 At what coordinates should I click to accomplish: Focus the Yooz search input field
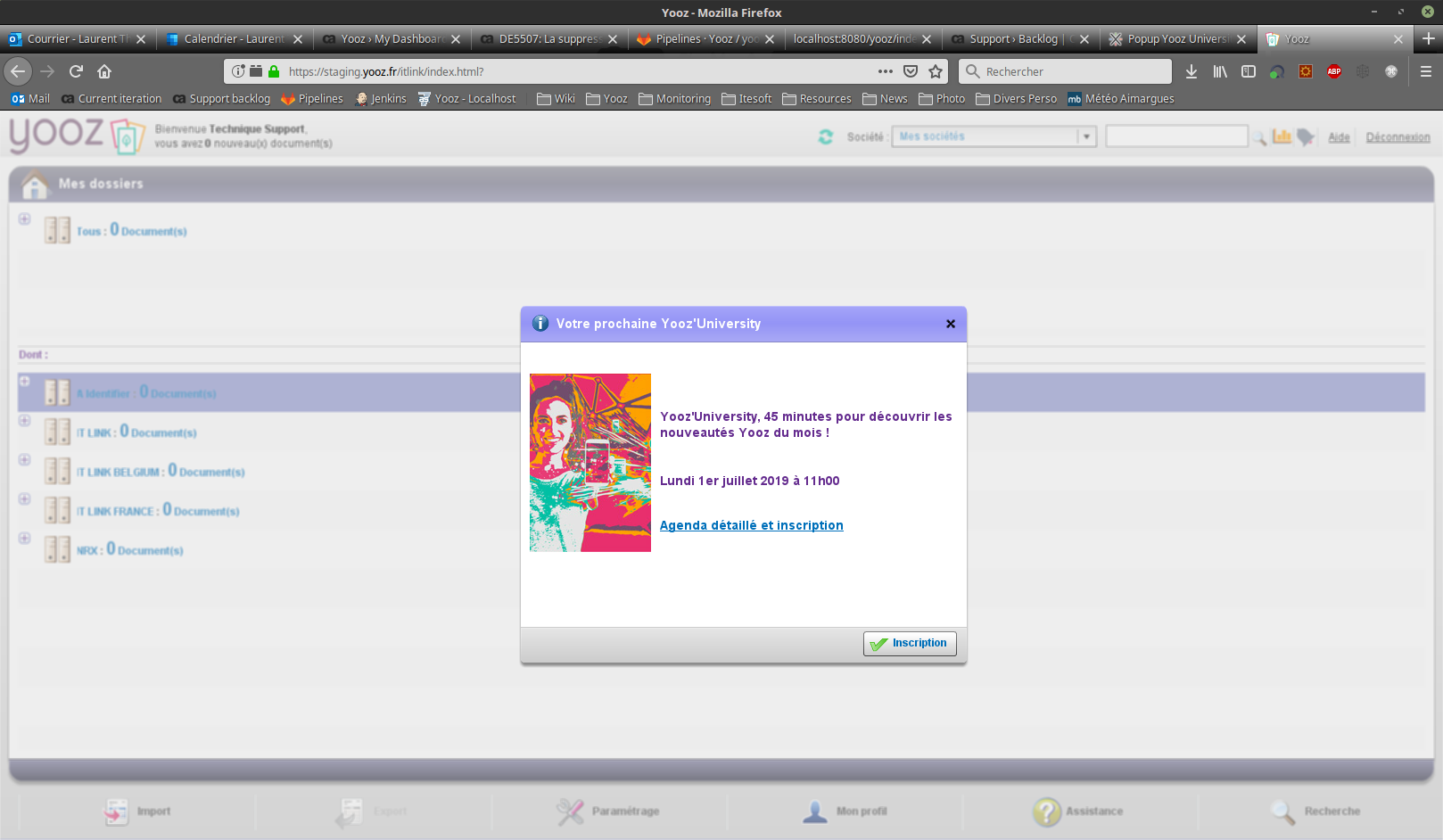[x=1176, y=136]
